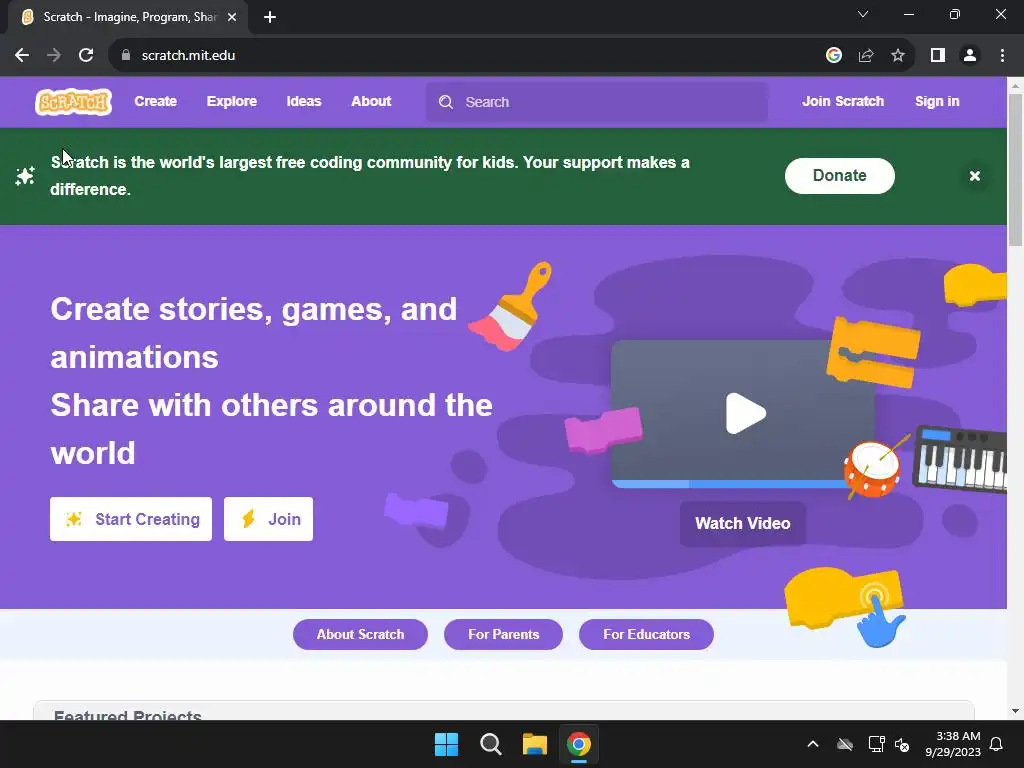Viewport: 1024px width, 768px height.
Task: Click the Scratch logo in the navigation bar
Action: click(x=73, y=102)
